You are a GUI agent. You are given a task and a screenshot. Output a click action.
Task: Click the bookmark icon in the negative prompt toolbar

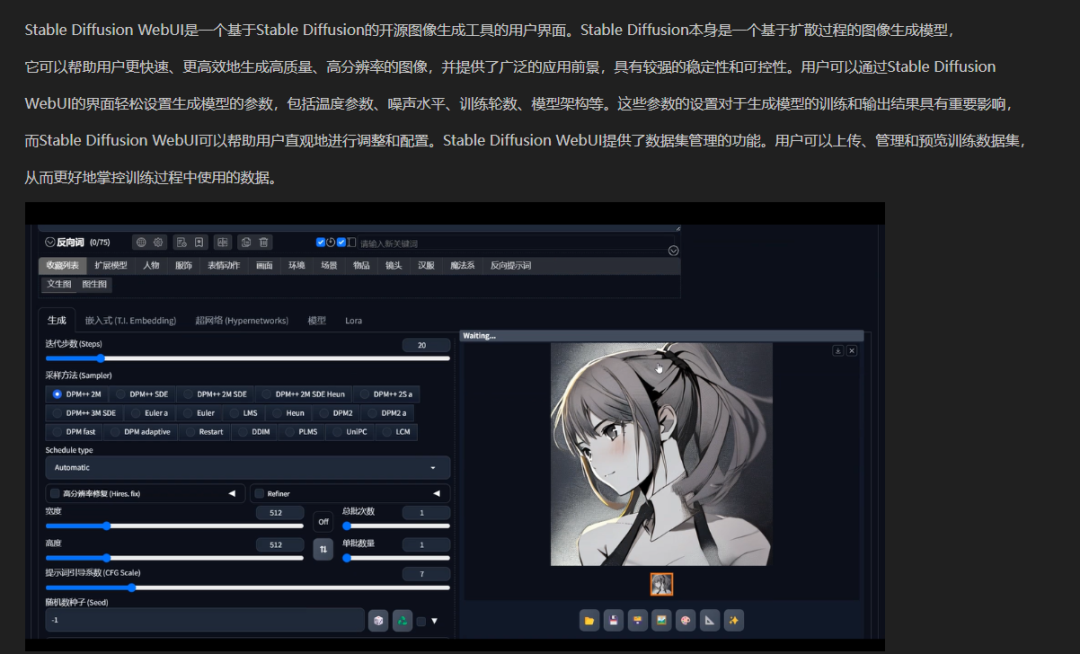click(199, 242)
